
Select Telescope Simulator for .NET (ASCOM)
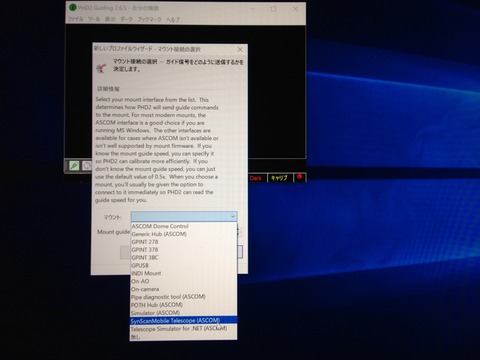coord(183,329)
